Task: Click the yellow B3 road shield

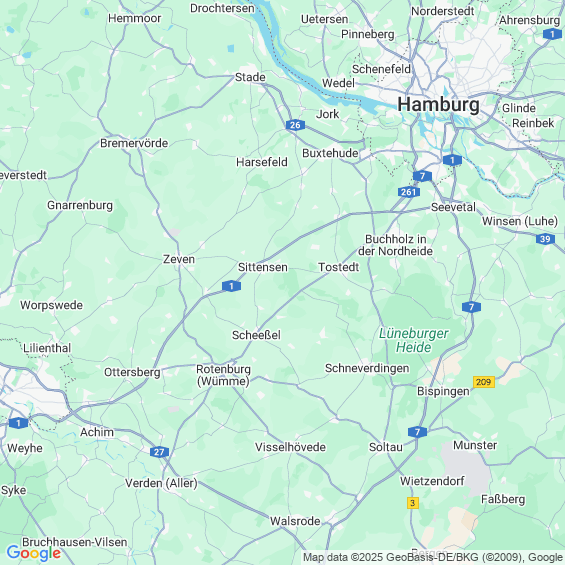Action: (413, 503)
